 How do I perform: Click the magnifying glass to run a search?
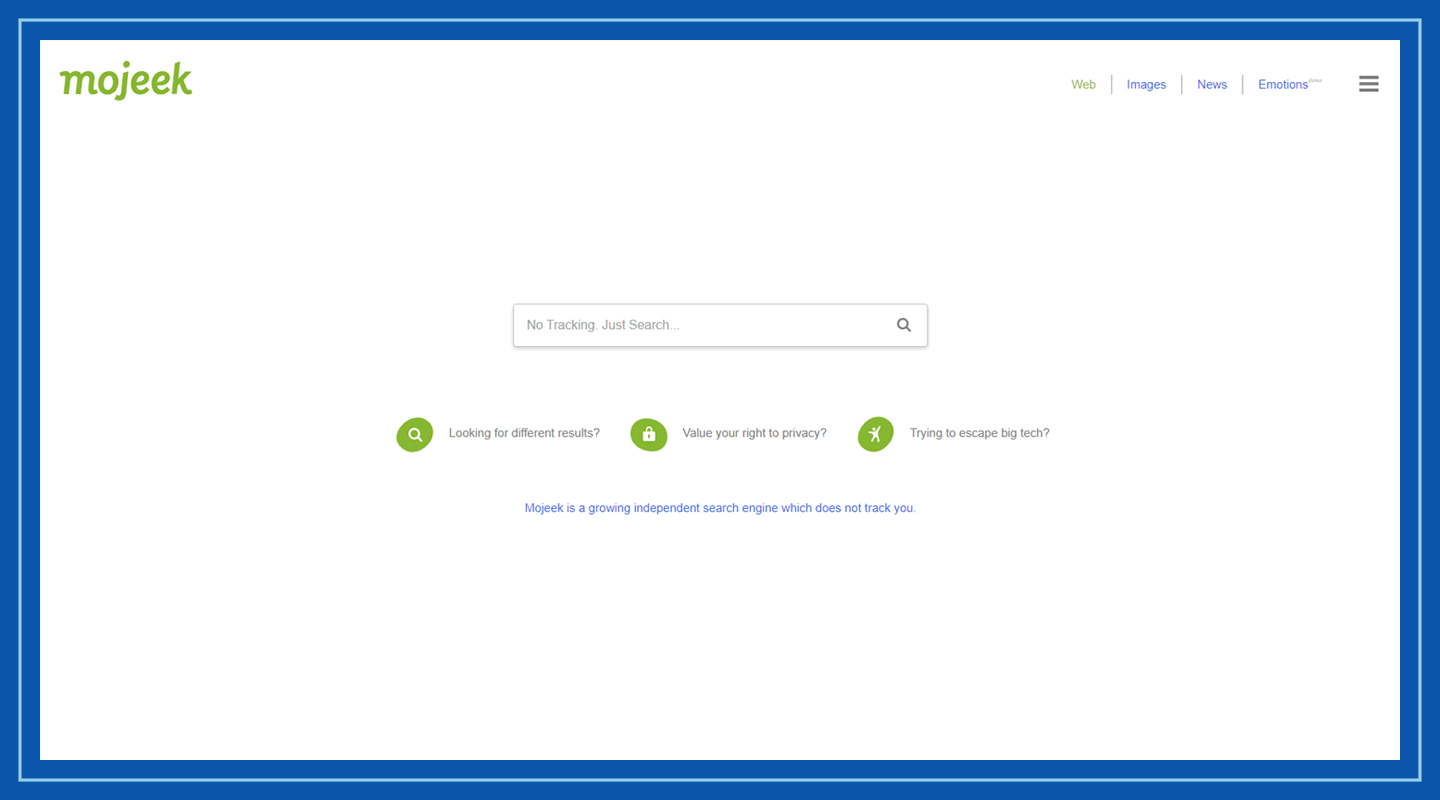(903, 325)
